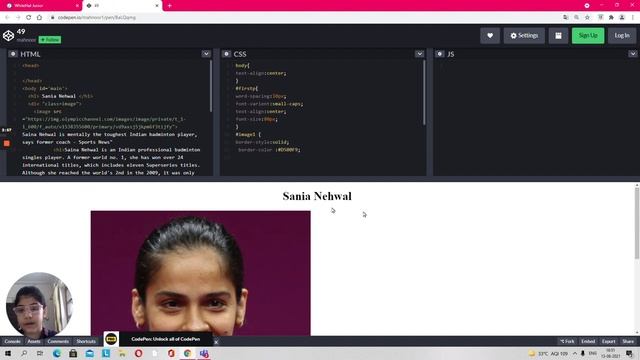Click the CodePen PRO badge icon
Viewport: 640px width, 360px height.
111,339
